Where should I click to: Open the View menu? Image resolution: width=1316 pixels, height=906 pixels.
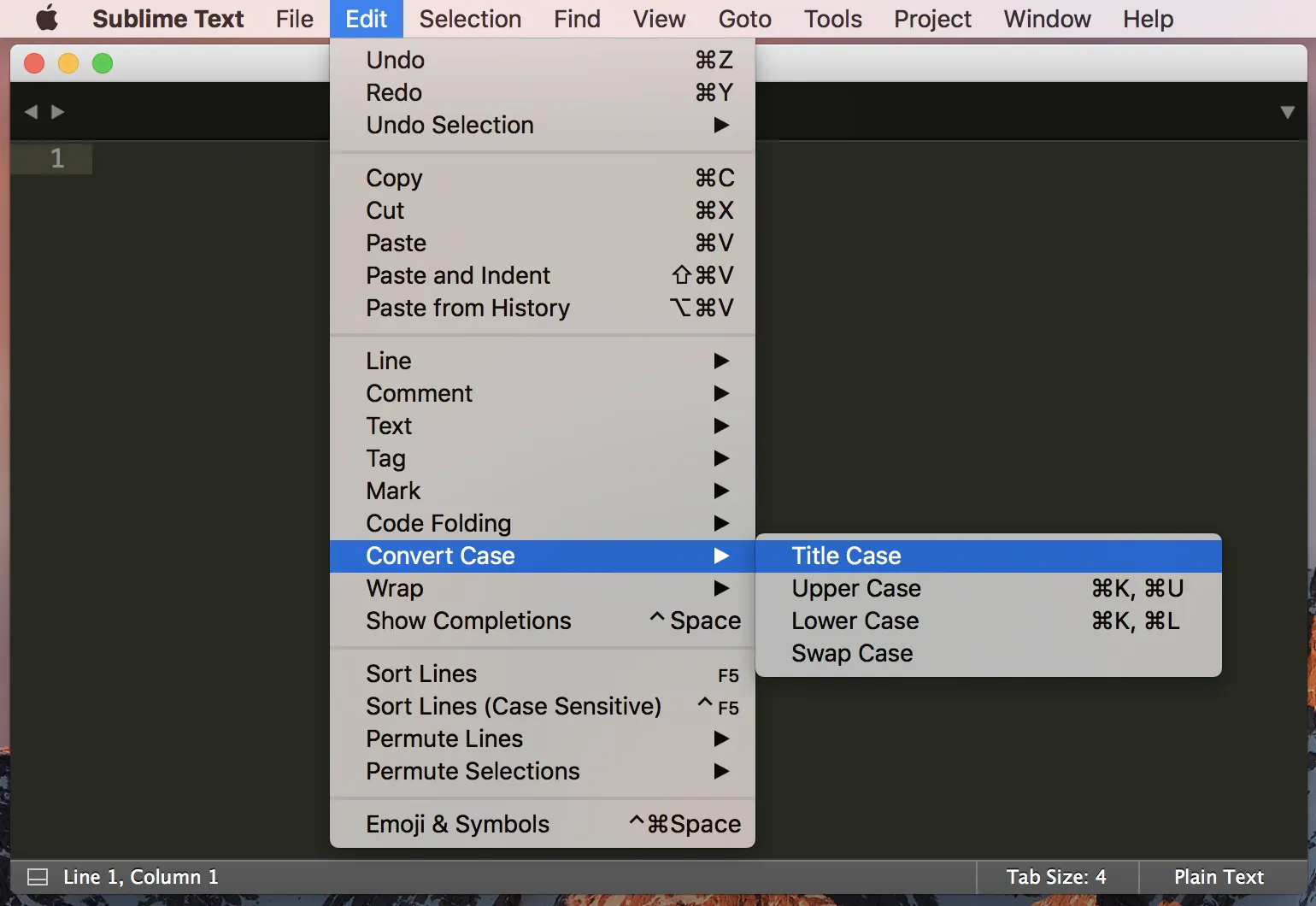click(659, 19)
